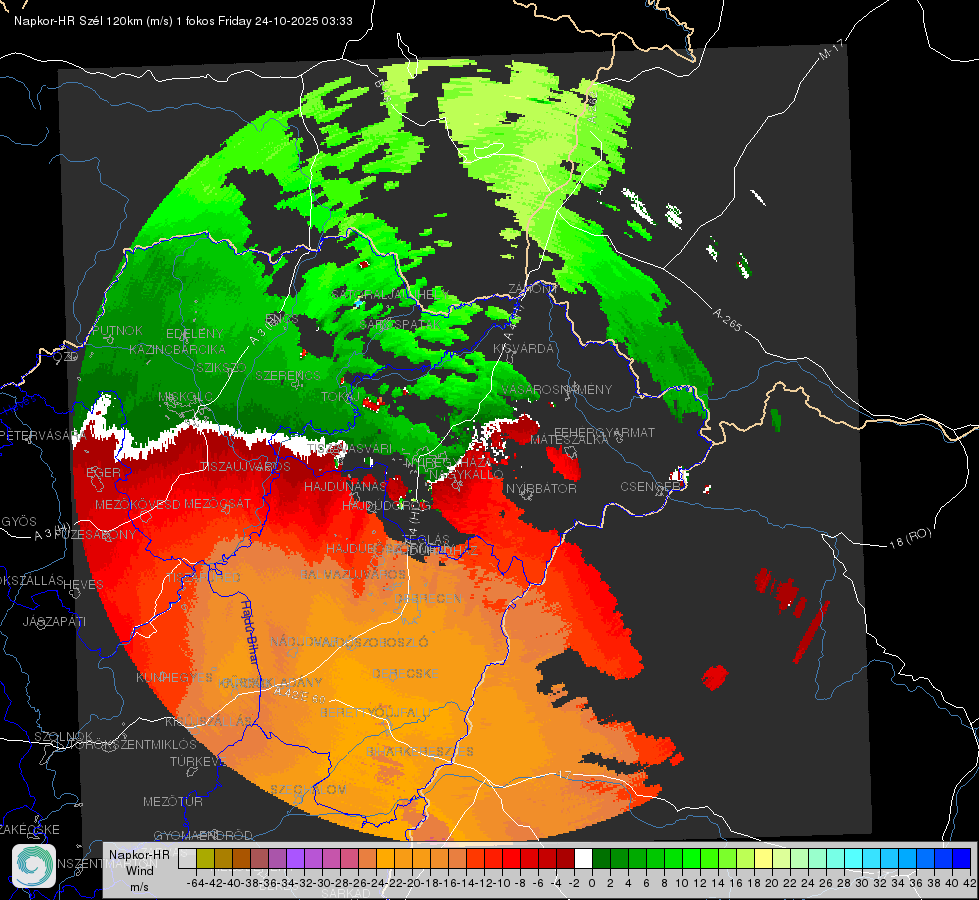The height and width of the screenshot is (900, 979).
Task: Click the light gray swatch left of -64
Action: pyautogui.click(x=187, y=858)
